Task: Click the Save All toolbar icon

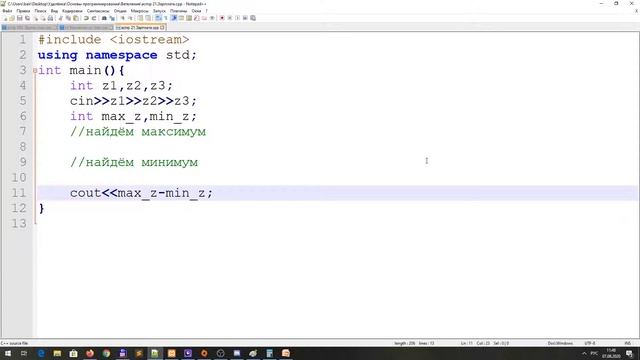Action: click(x=27, y=18)
